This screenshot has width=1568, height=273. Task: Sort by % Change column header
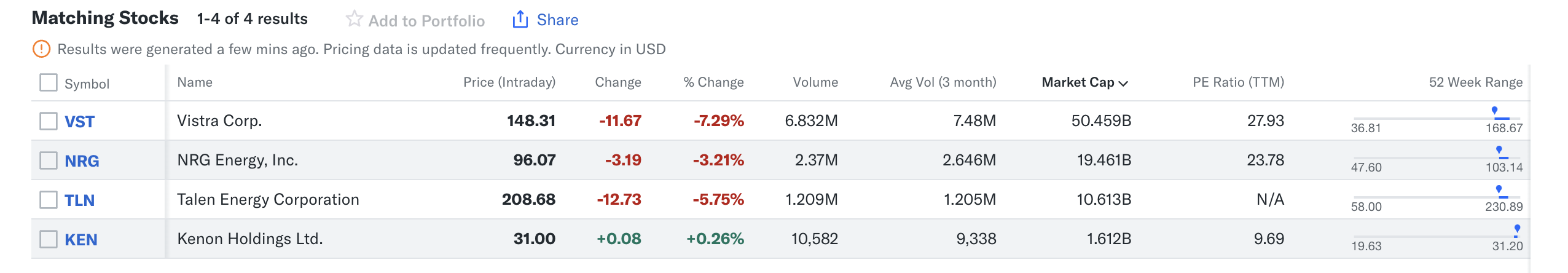713,82
